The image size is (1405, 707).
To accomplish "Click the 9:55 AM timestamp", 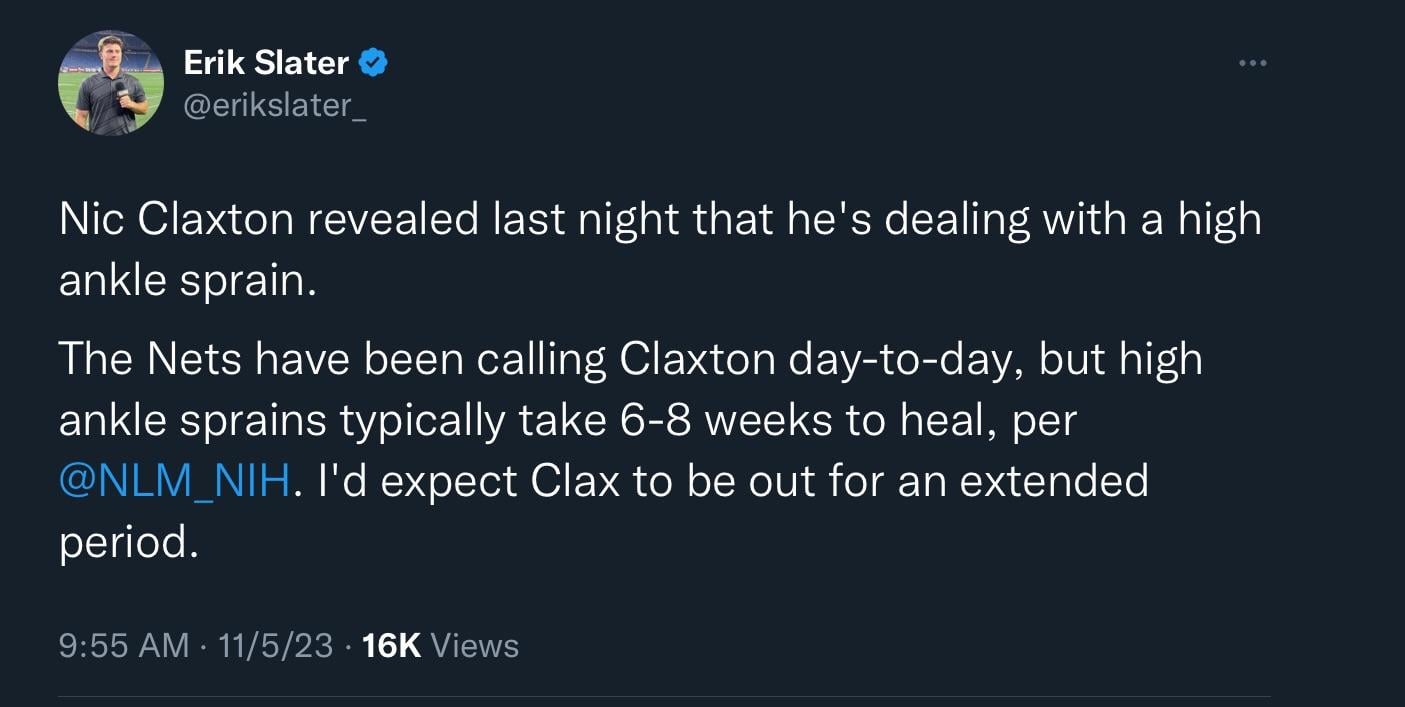I will tap(124, 645).
